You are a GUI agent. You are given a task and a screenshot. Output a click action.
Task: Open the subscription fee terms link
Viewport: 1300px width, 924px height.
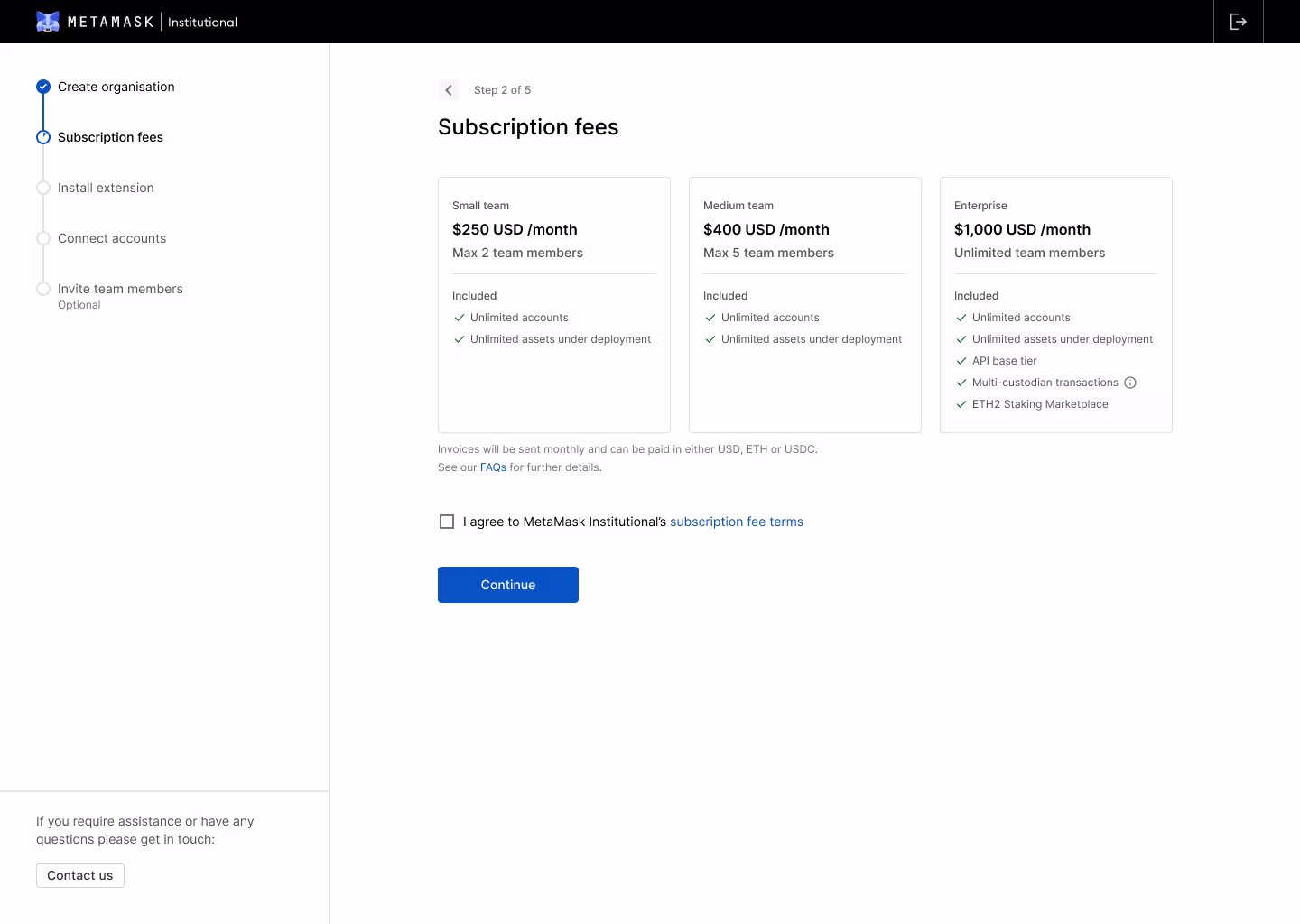(x=737, y=522)
